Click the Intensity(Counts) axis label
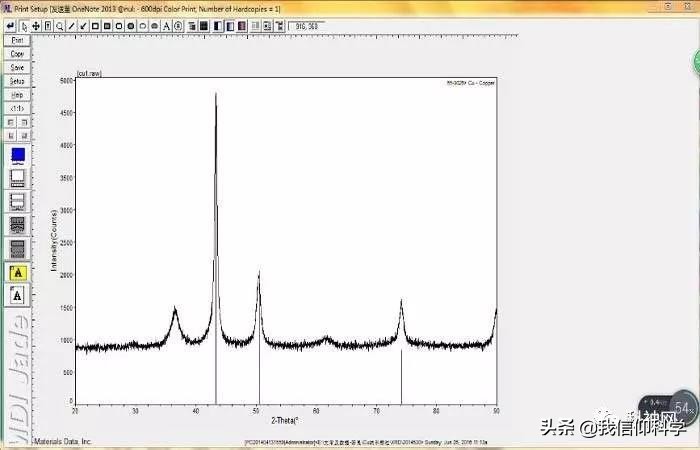This screenshot has height=450, width=700. coord(54,240)
